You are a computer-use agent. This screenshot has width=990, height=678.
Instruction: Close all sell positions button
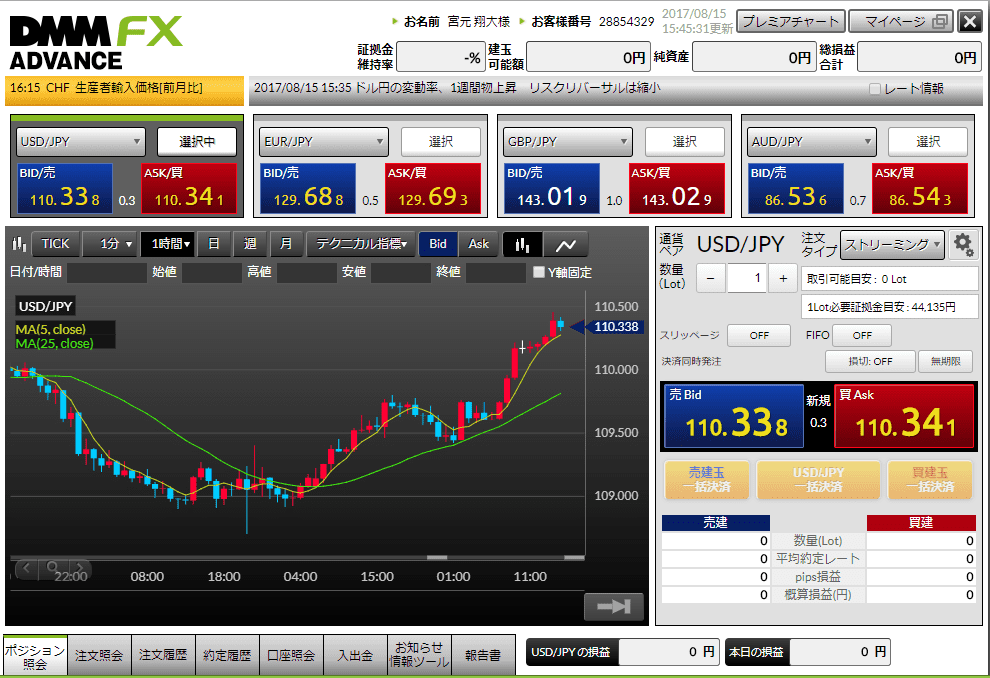[x=707, y=480]
